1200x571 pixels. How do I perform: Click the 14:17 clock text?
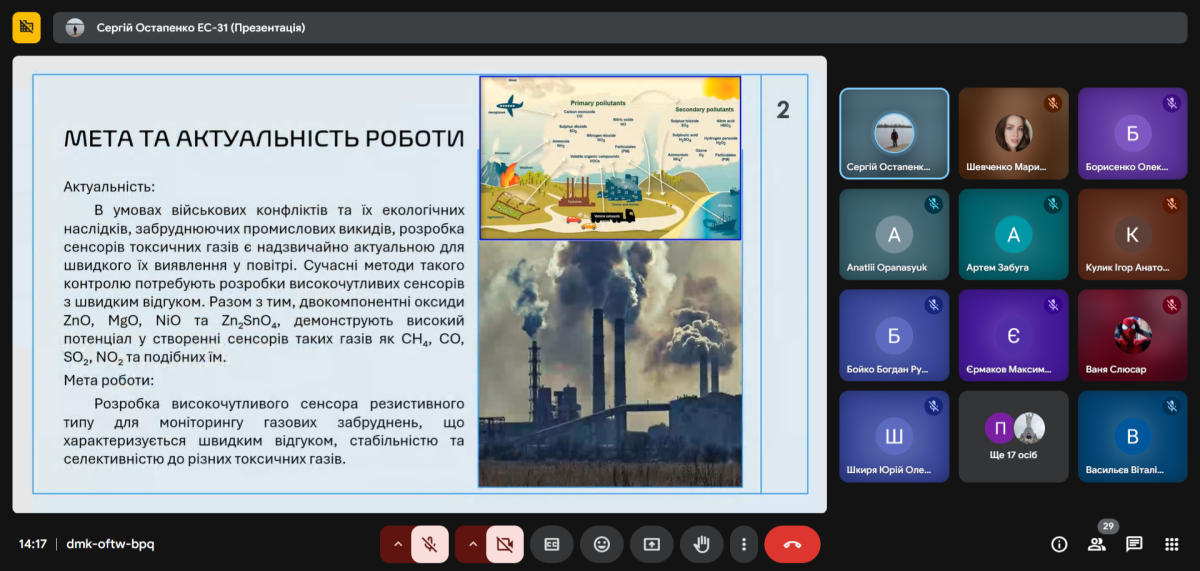(33, 544)
